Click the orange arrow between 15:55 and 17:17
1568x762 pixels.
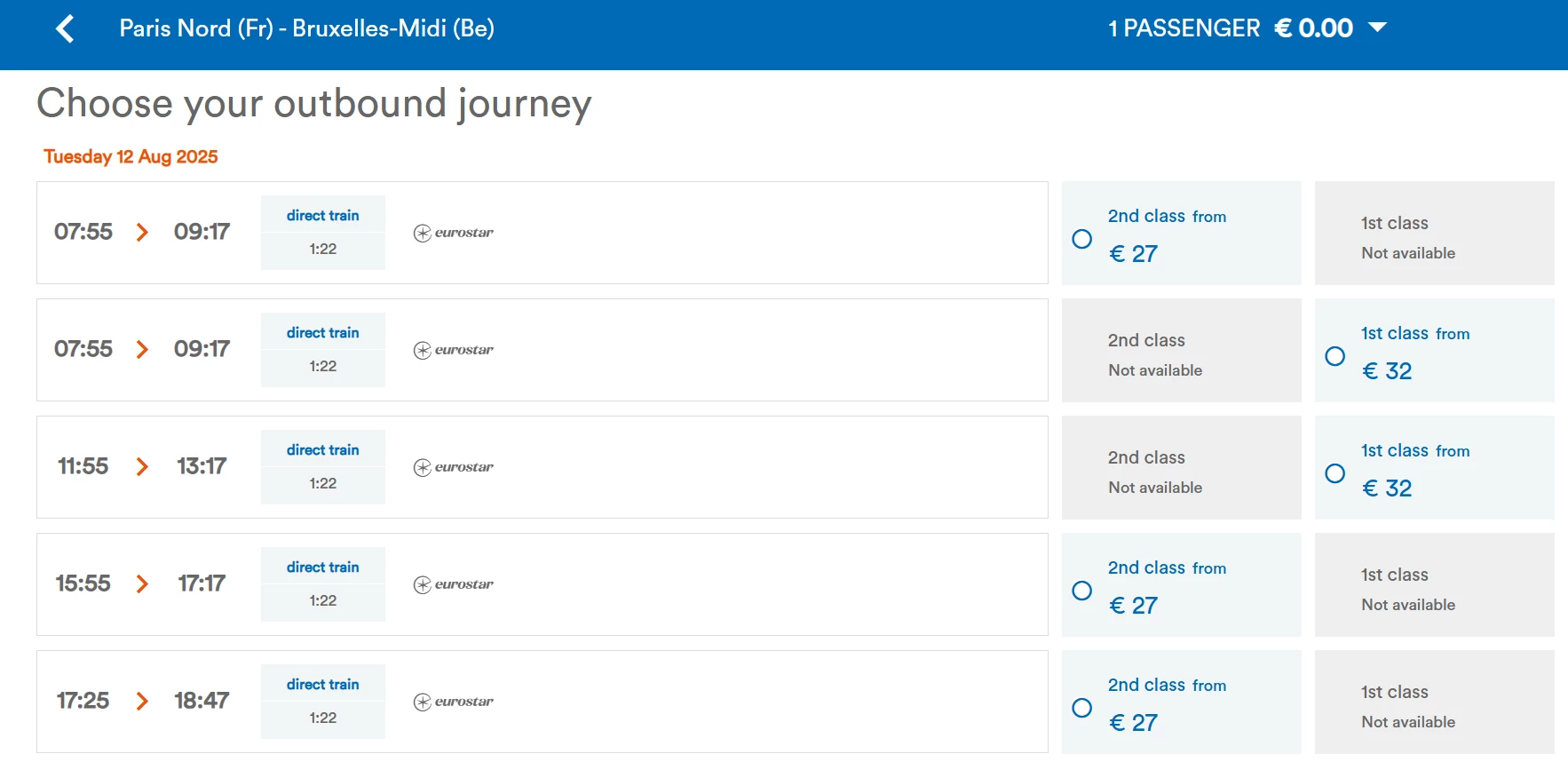(142, 583)
